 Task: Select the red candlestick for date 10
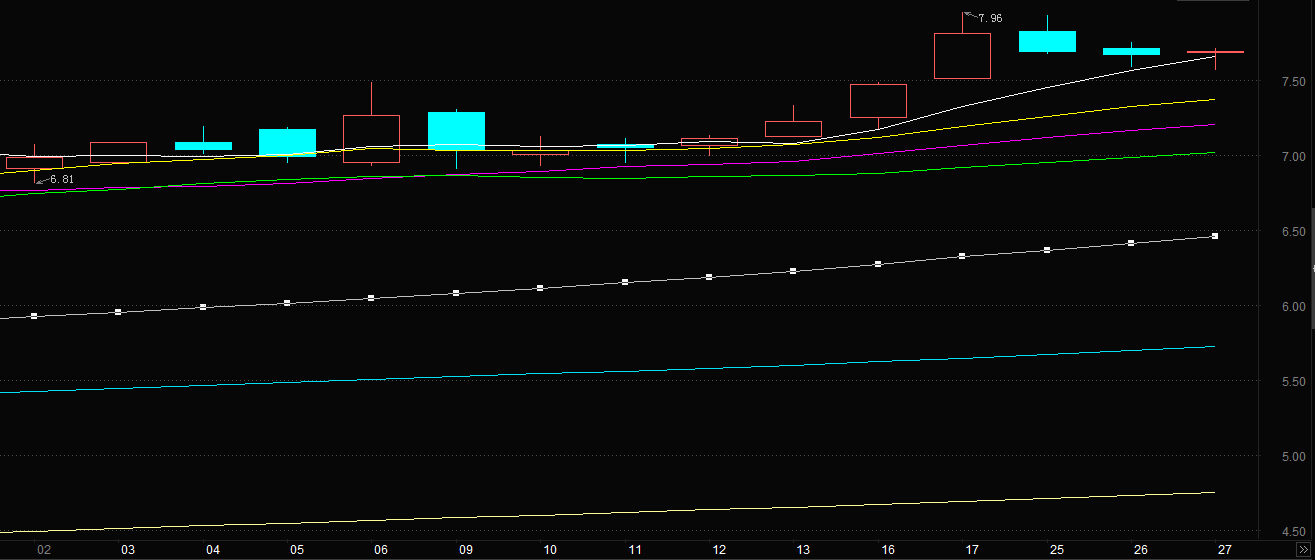(540, 152)
